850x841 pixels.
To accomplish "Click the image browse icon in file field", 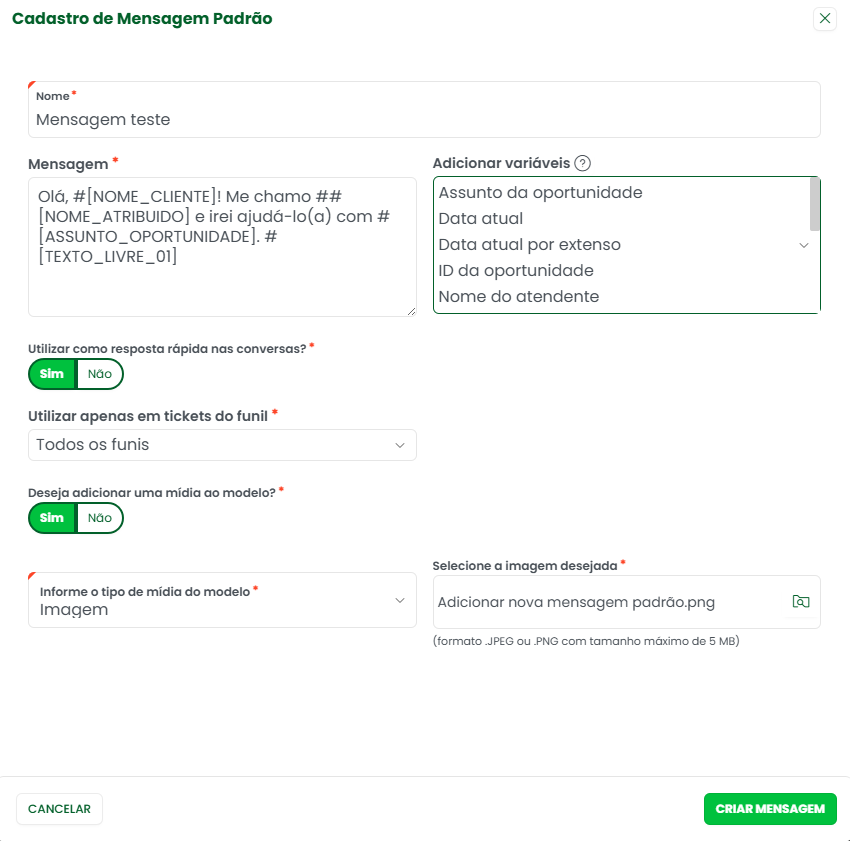I will [800, 602].
